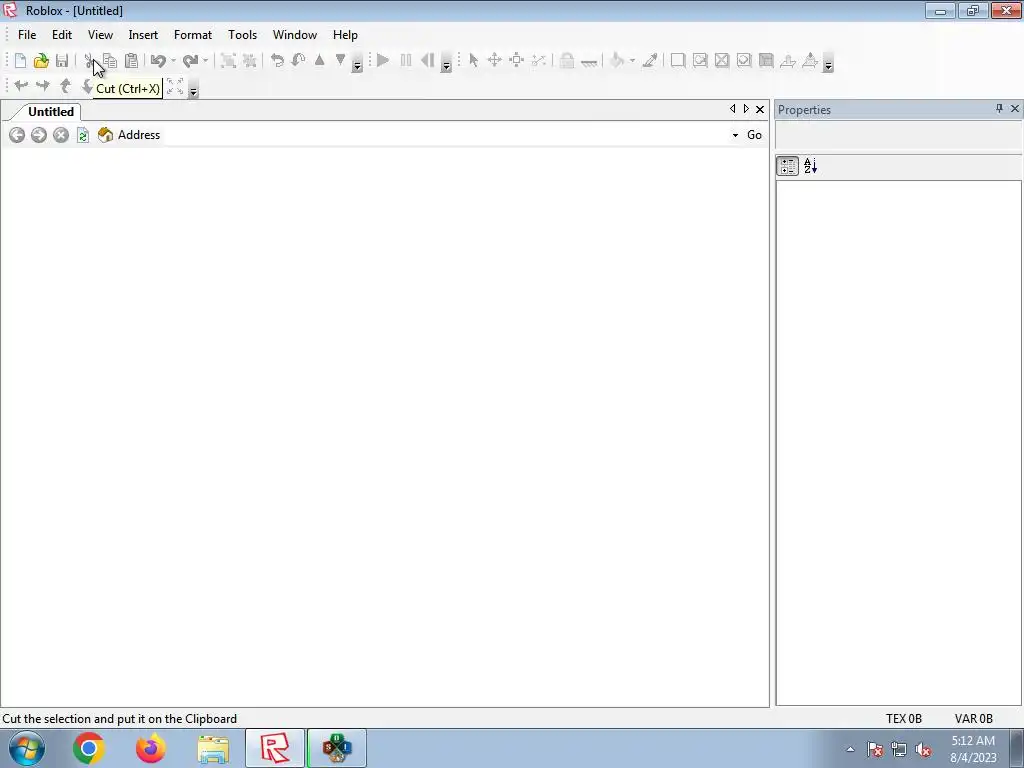1024x768 pixels.
Task: Open the Tools menu
Action: point(242,35)
